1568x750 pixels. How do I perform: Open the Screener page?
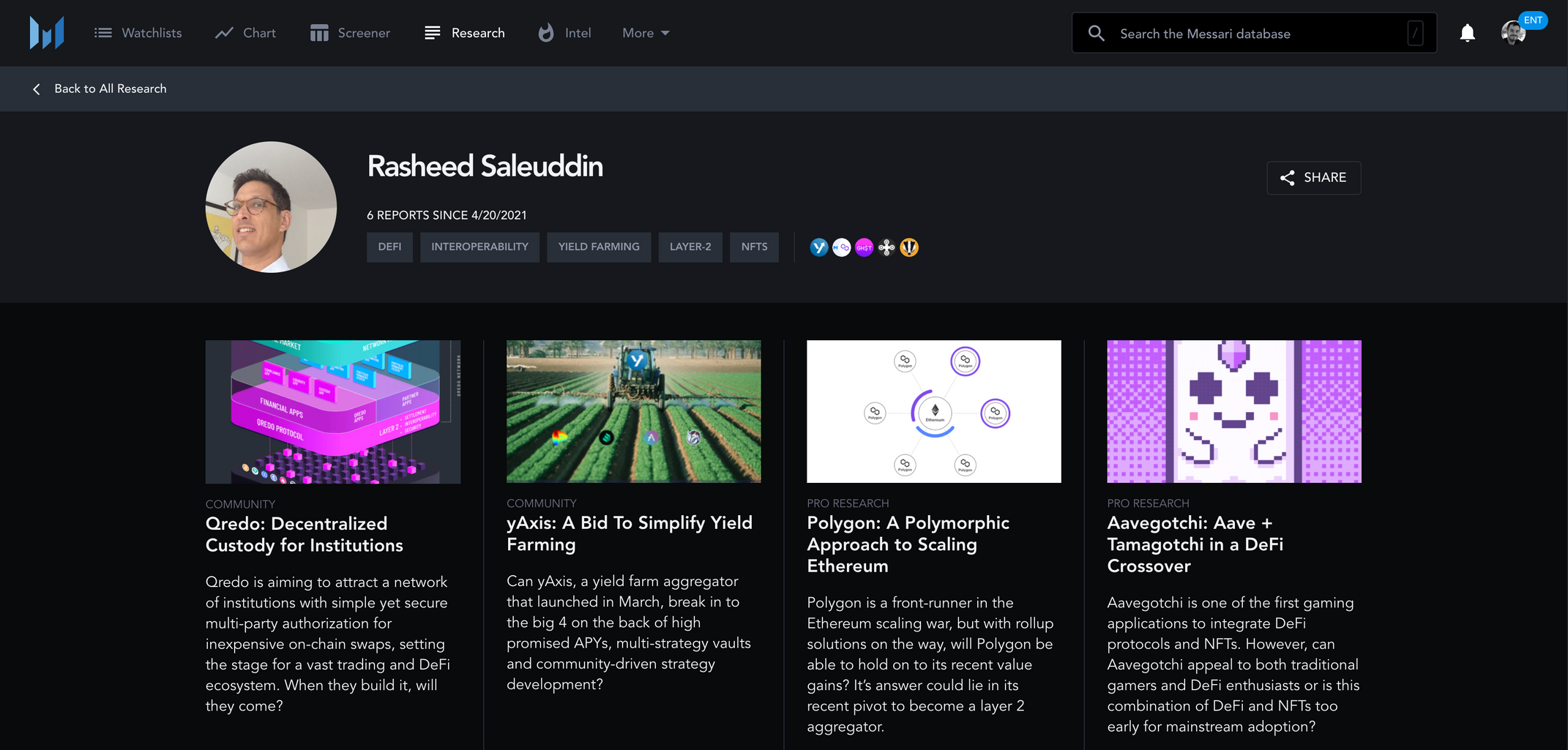[x=350, y=33]
